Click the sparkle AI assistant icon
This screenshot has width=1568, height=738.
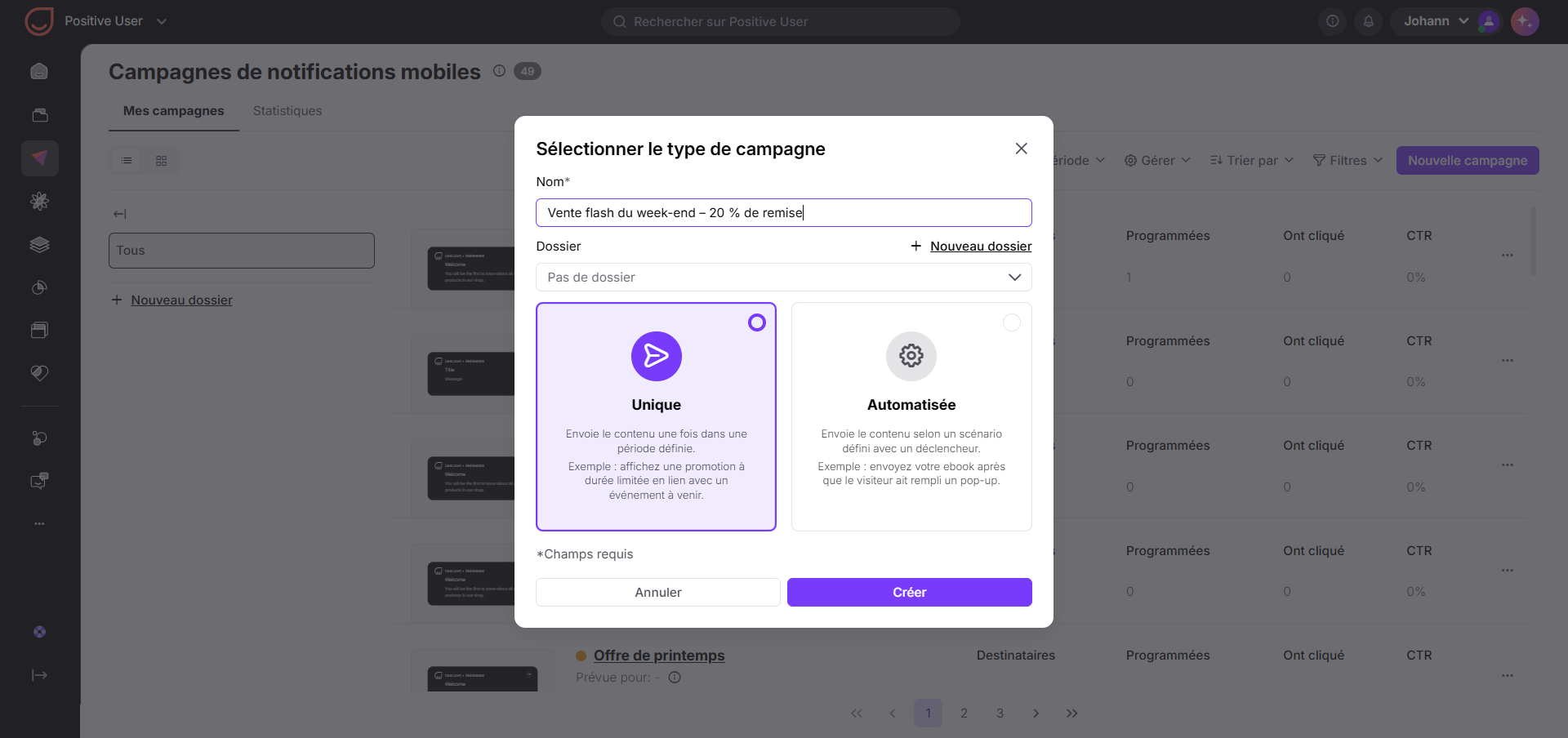pyautogui.click(x=1525, y=21)
